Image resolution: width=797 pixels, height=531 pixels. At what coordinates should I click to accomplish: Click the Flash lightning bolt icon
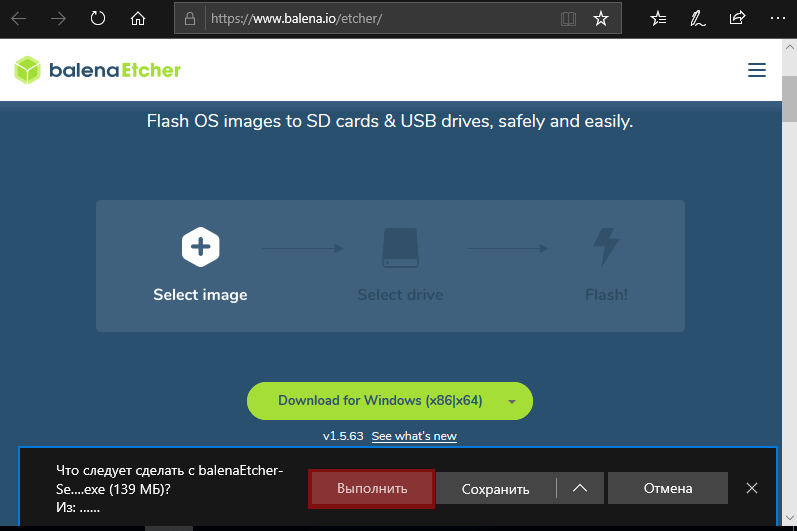coord(606,247)
